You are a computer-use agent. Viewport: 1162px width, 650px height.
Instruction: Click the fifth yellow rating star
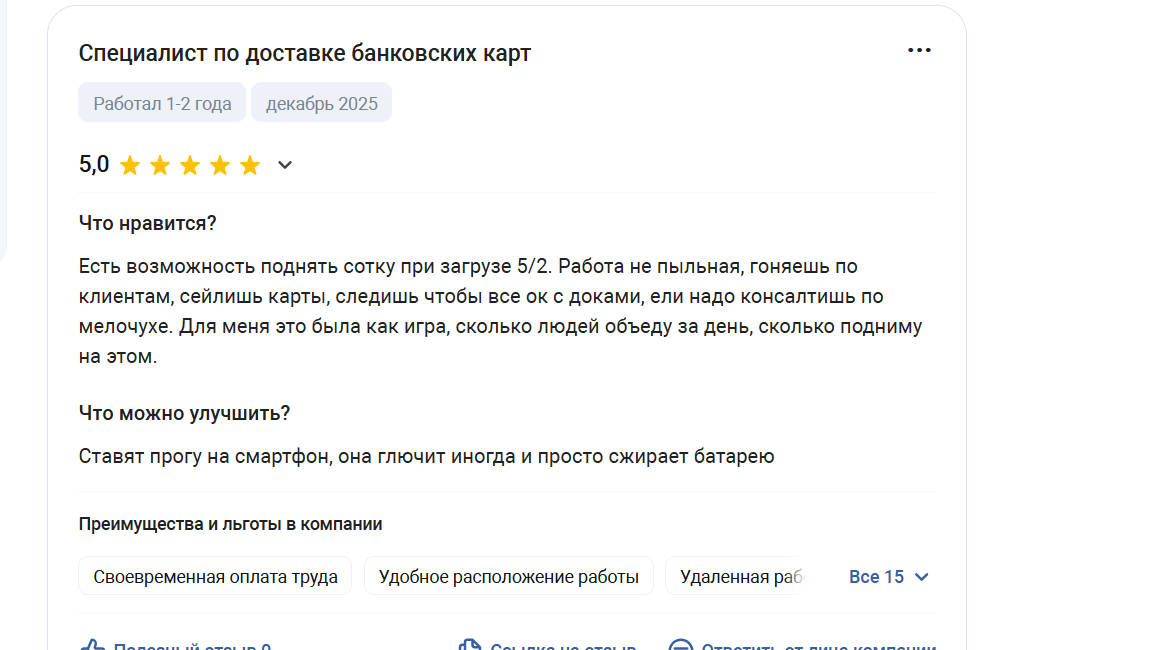250,166
